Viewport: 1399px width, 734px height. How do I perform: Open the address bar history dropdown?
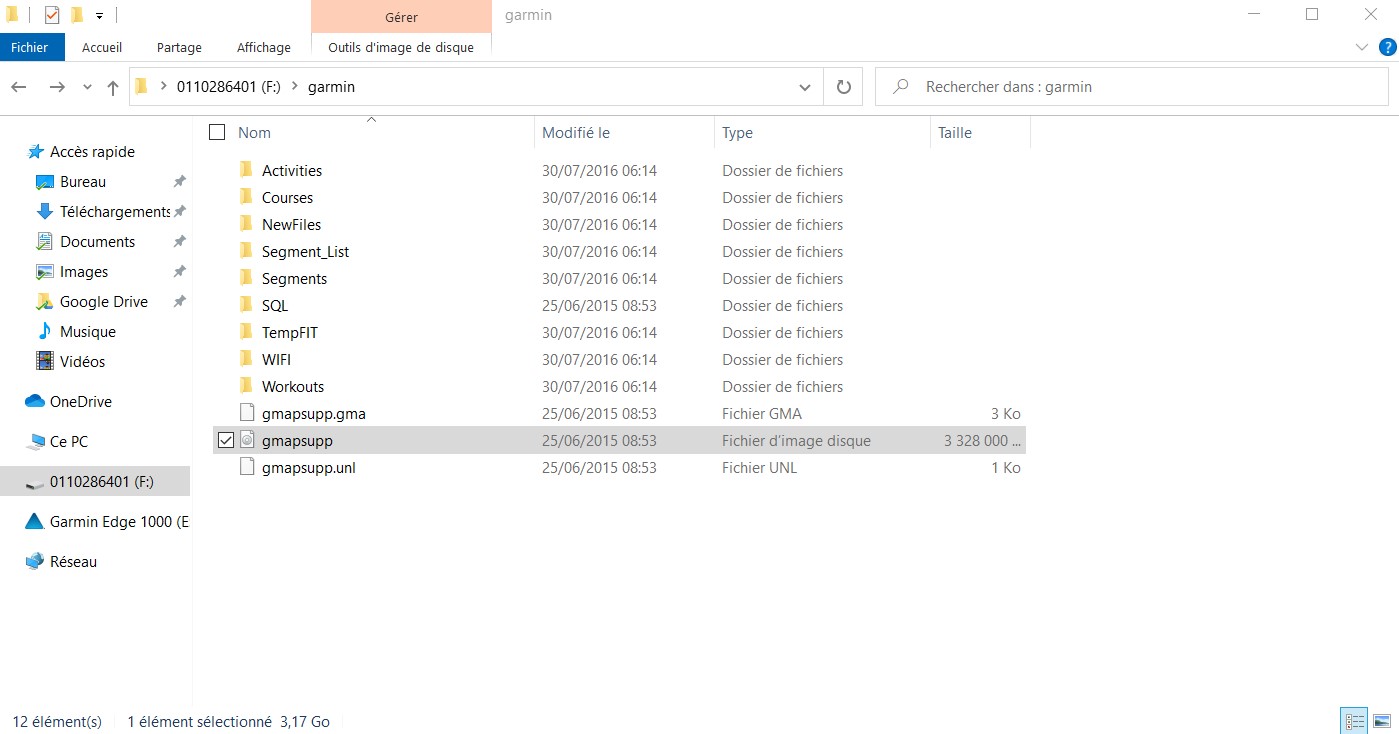tap(805, 87)
